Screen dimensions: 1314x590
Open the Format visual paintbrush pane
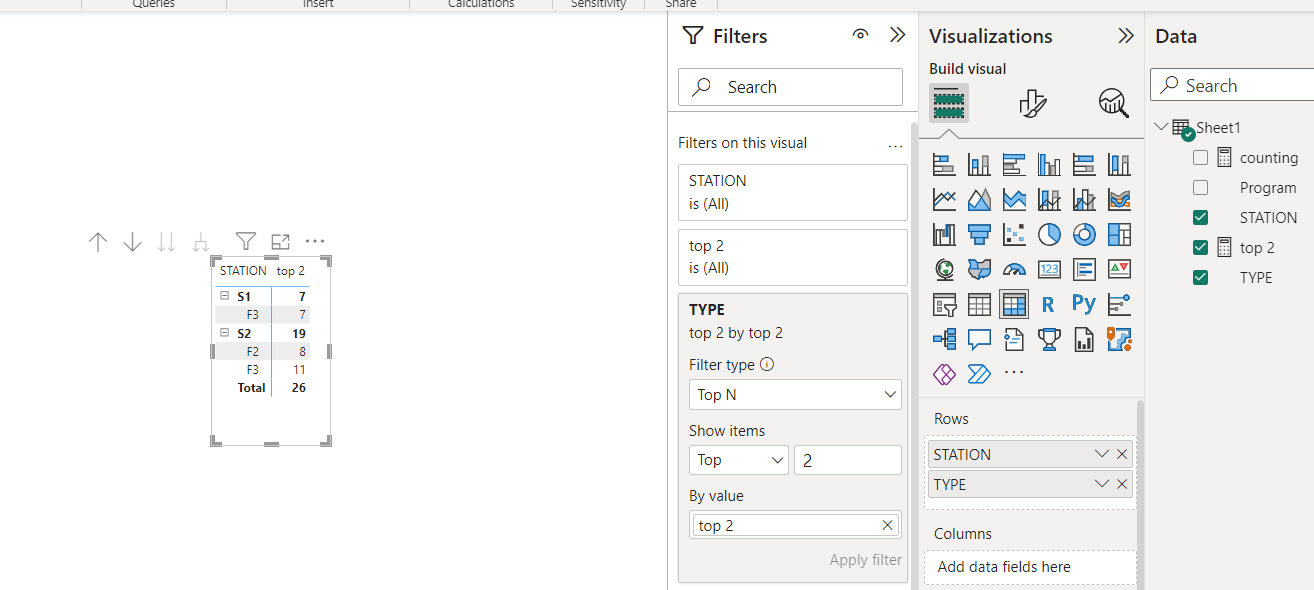tap(1032, 103)
